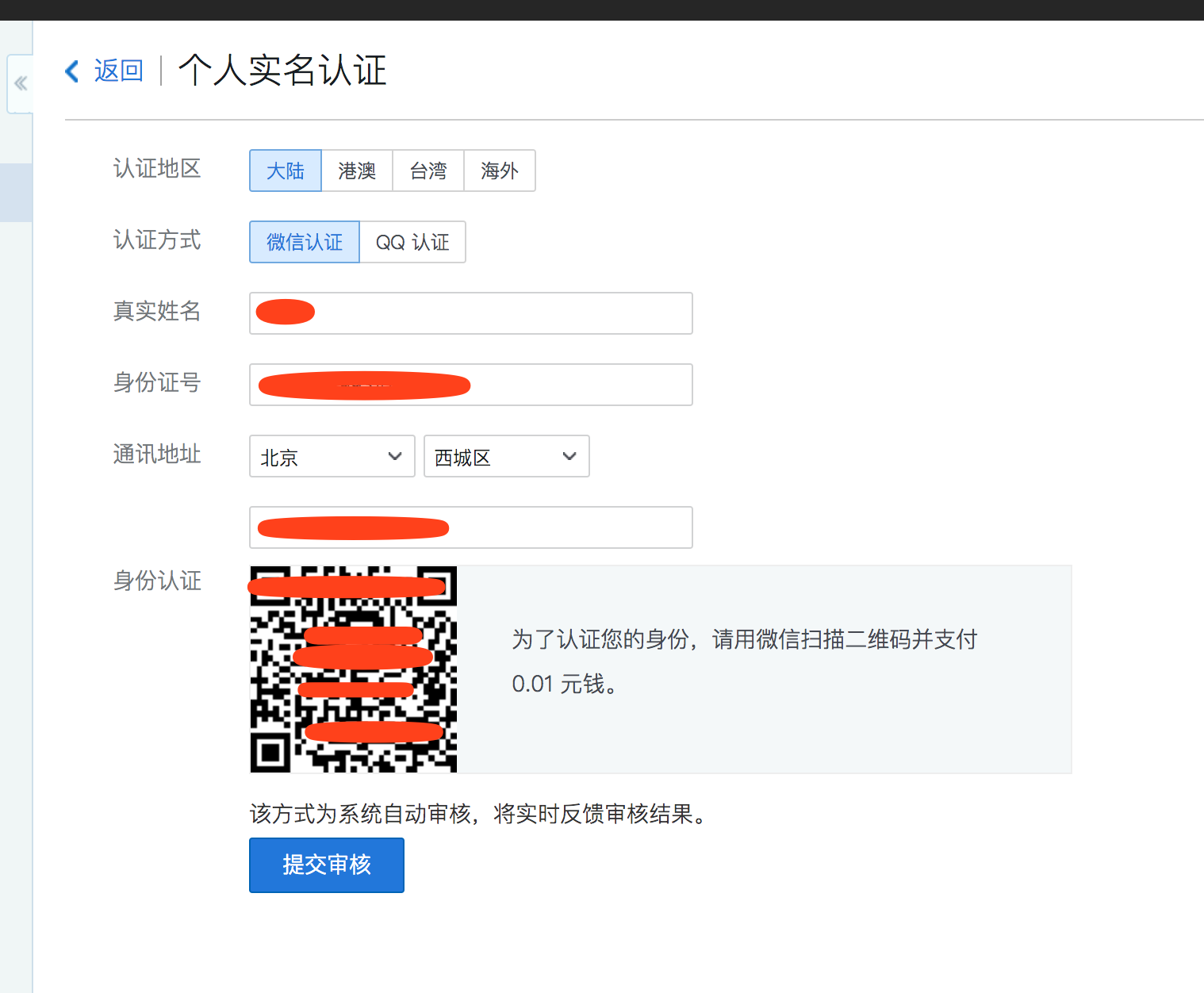1204x993 pixels.
Task: Open the 西城区 district dropdown
Action: point(507,456)
